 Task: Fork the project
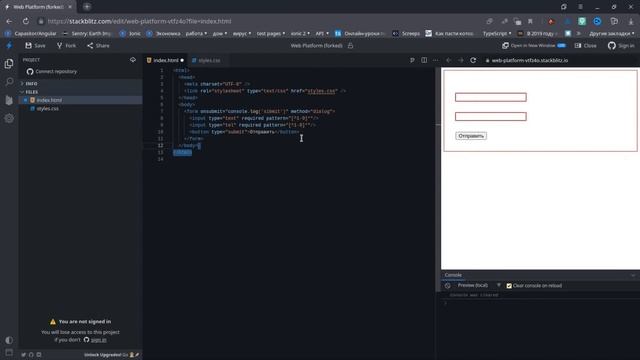click(x=66, y=46)
